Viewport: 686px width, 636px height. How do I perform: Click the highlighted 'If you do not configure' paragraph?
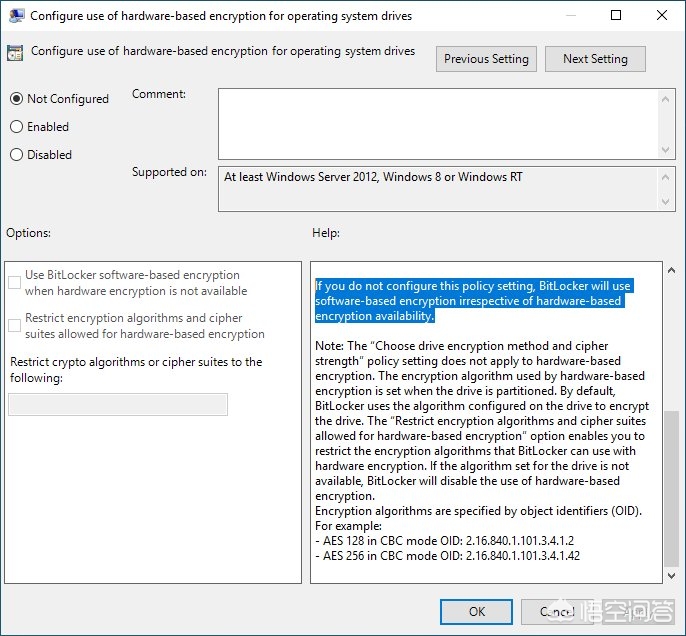click(x=474, y=301)
